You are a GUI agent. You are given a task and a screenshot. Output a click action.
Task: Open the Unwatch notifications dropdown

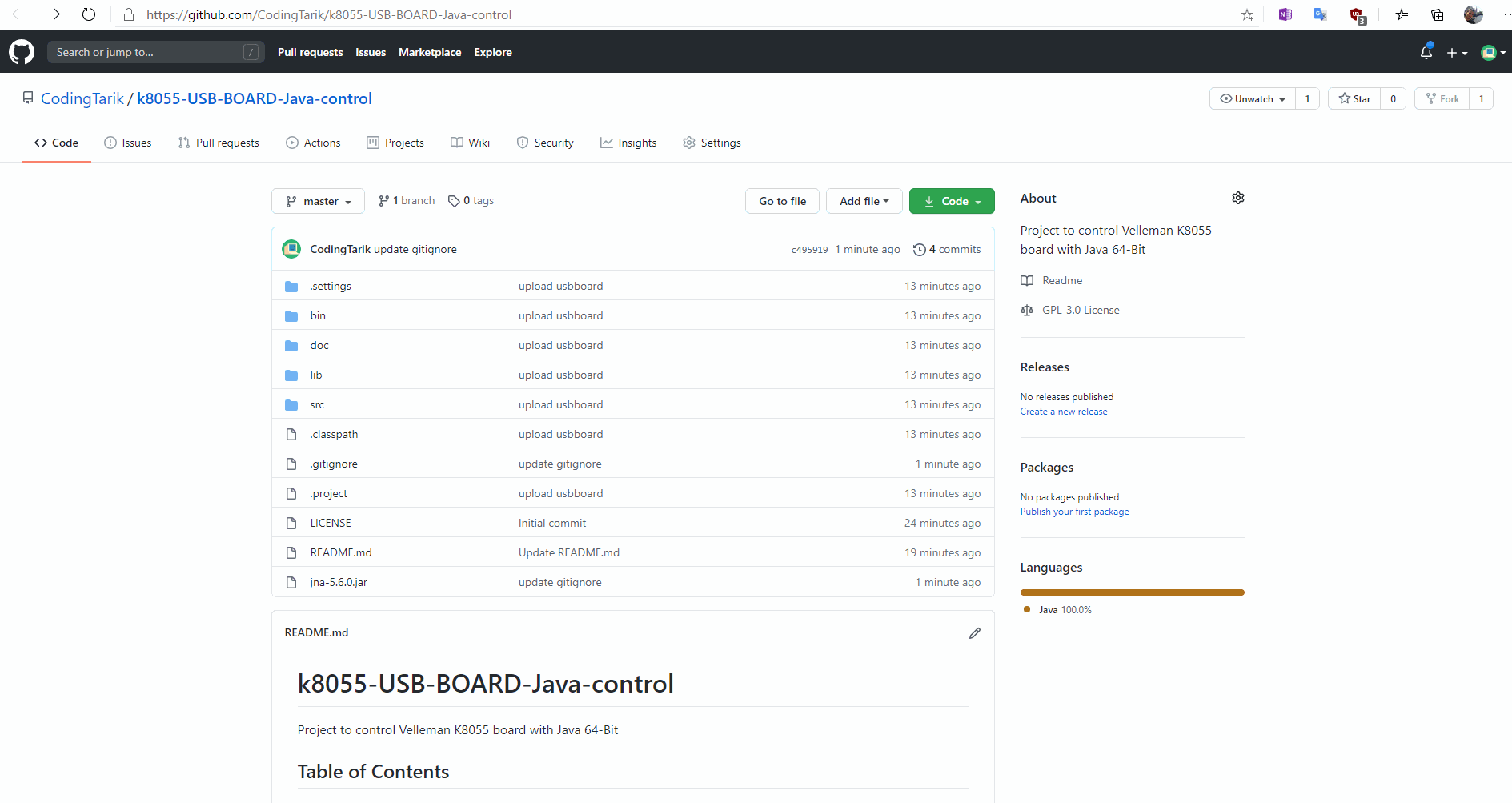(1253, 98)
